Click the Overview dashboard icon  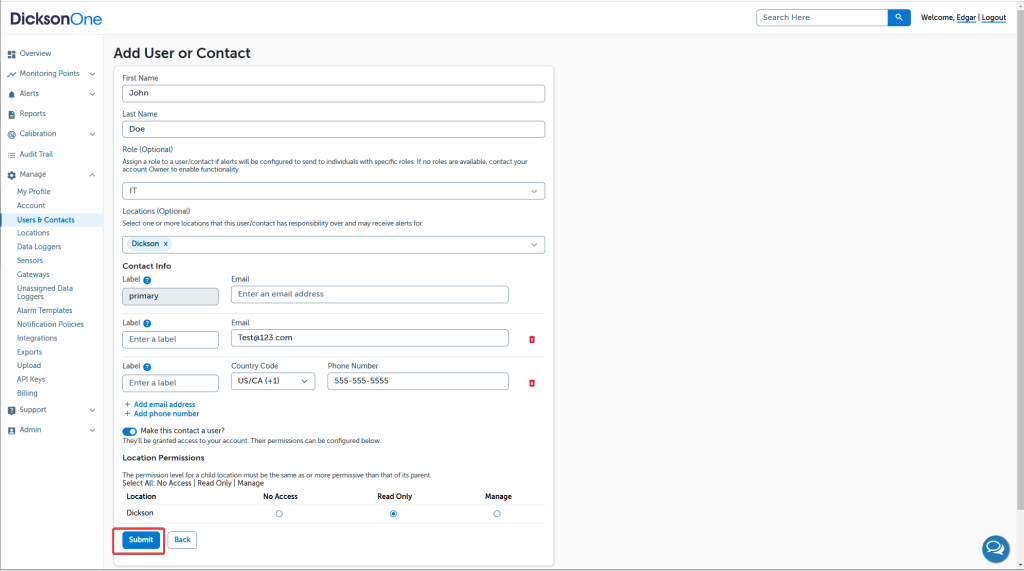tap(11, 54)
